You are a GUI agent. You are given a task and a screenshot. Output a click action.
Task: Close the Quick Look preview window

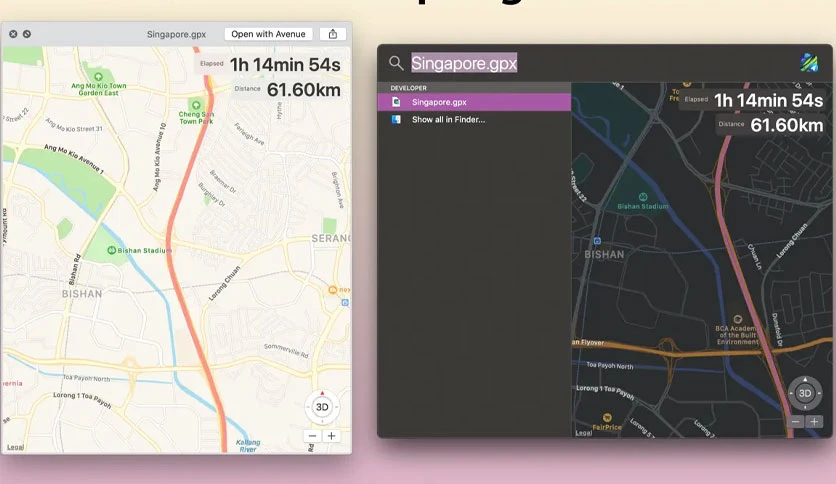point(13,34)
